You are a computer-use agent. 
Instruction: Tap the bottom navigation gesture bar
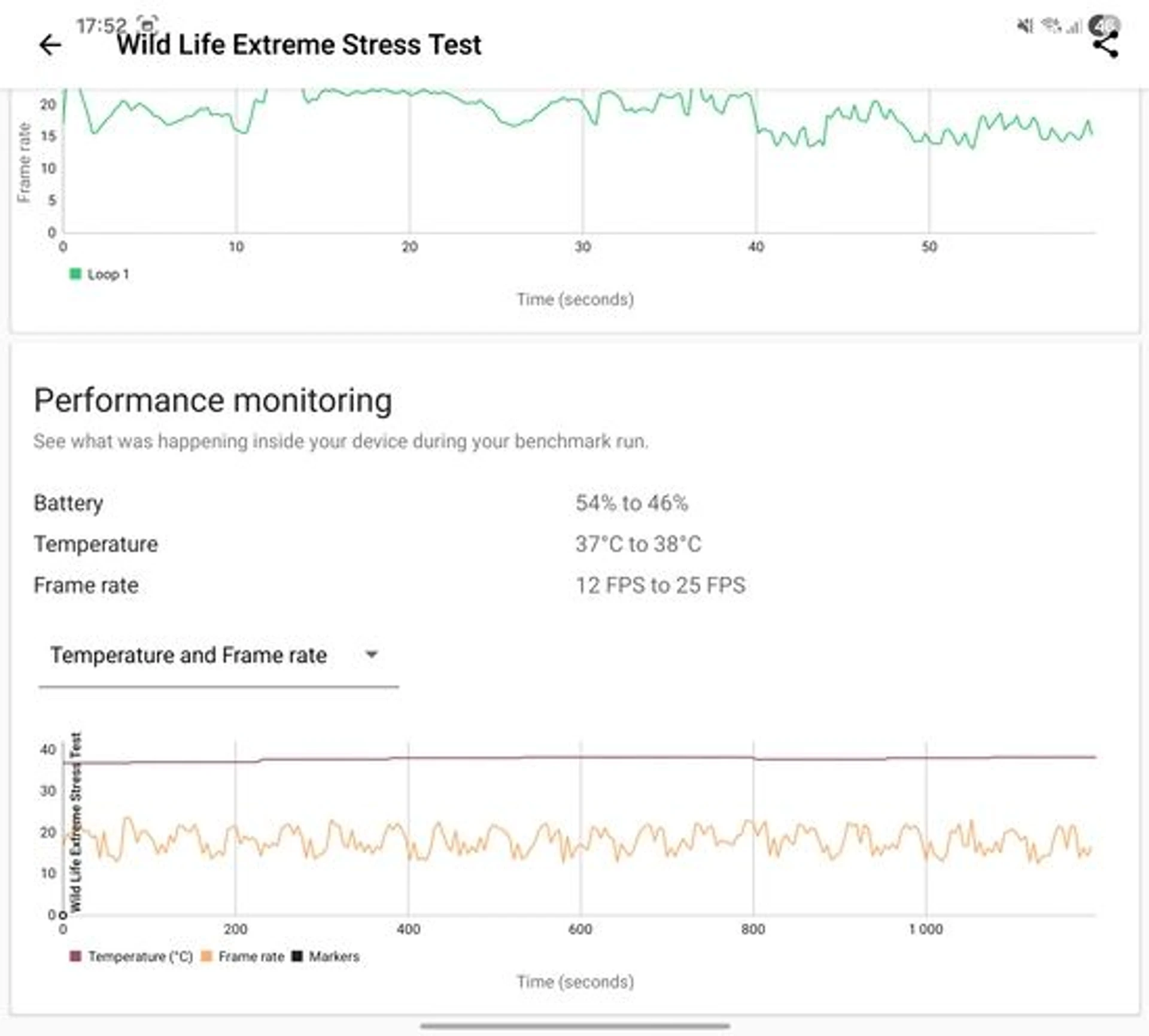click(574, 1025)
